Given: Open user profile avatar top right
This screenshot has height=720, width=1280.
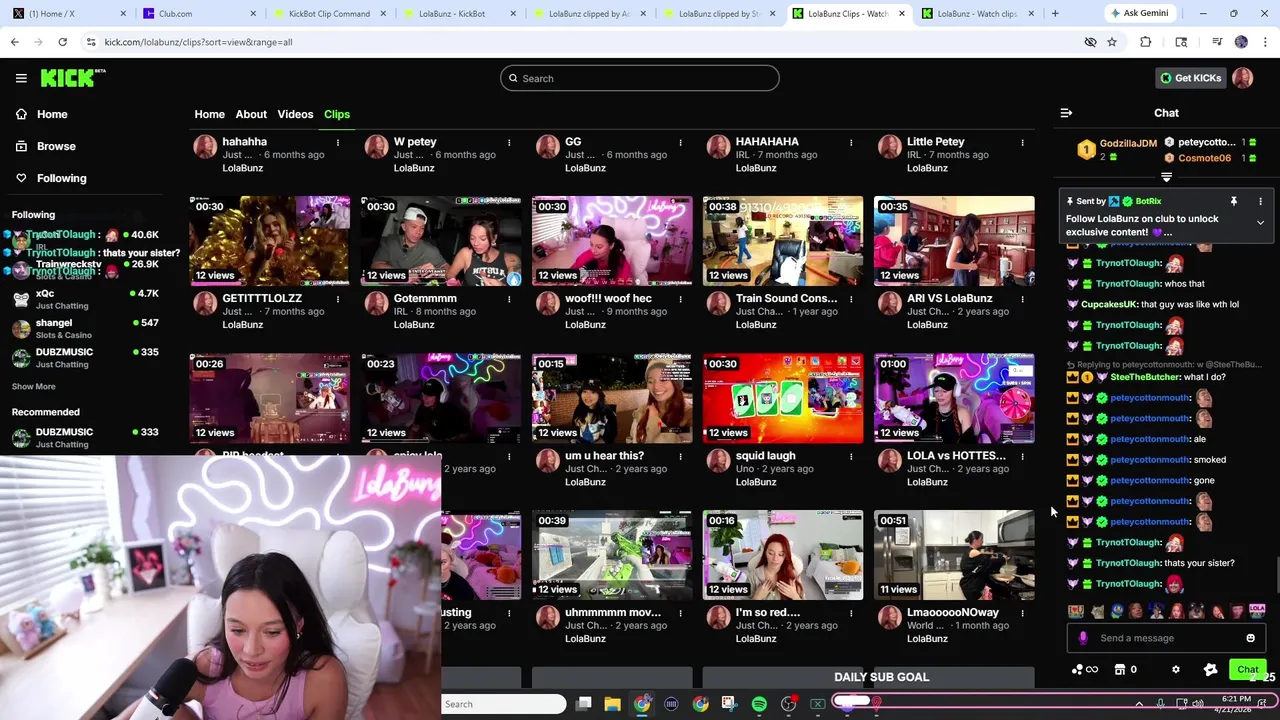Looking at the screenshot, I should (1243, 78).
